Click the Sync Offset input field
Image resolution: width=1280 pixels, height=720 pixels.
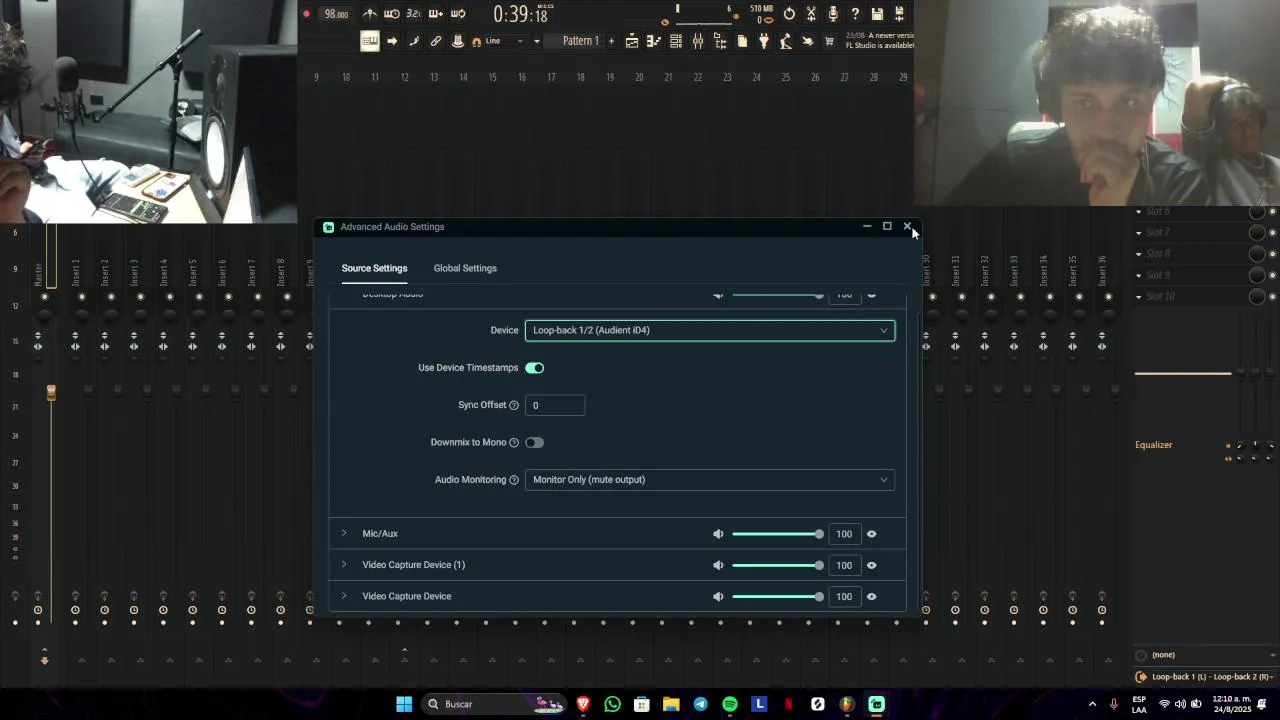point(555,405)
